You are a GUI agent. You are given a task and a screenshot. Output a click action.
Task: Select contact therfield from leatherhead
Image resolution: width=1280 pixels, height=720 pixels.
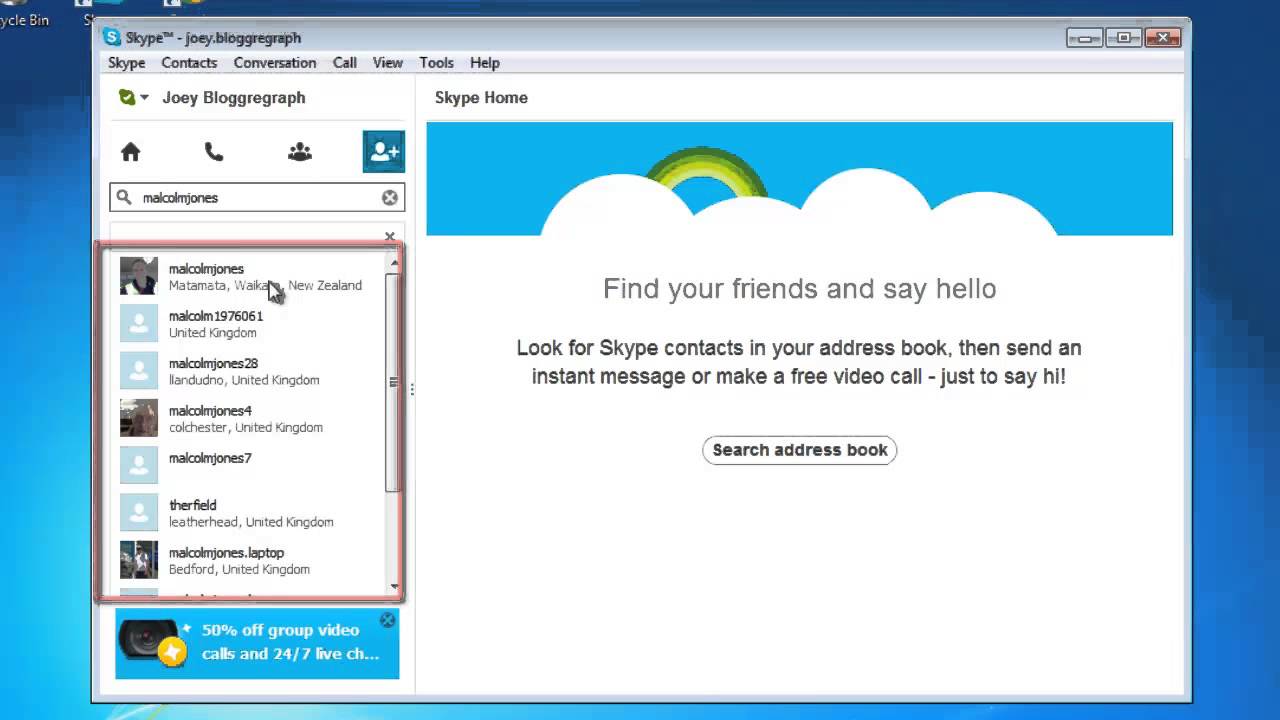[x=250, y=513]
